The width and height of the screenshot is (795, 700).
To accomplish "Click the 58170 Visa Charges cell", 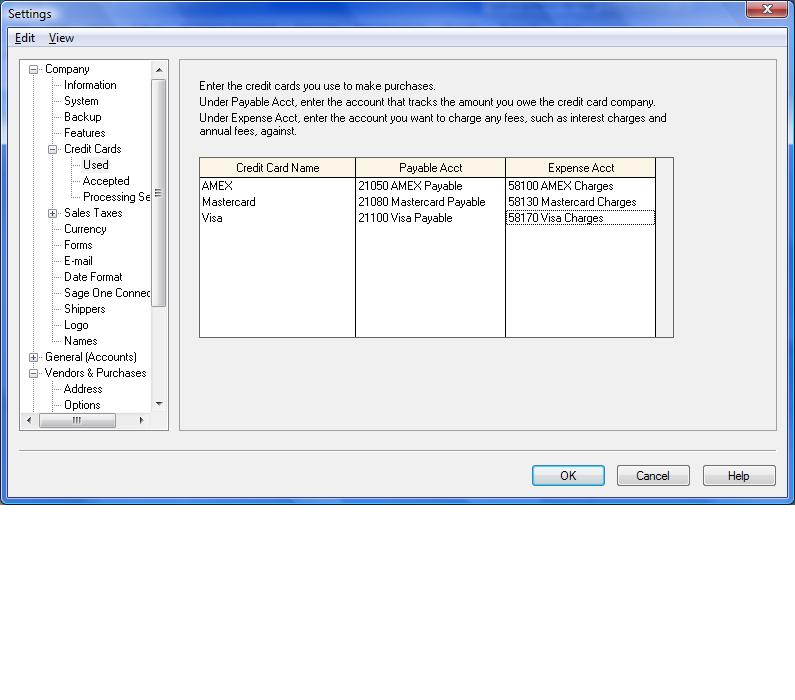I will (581, 218).
